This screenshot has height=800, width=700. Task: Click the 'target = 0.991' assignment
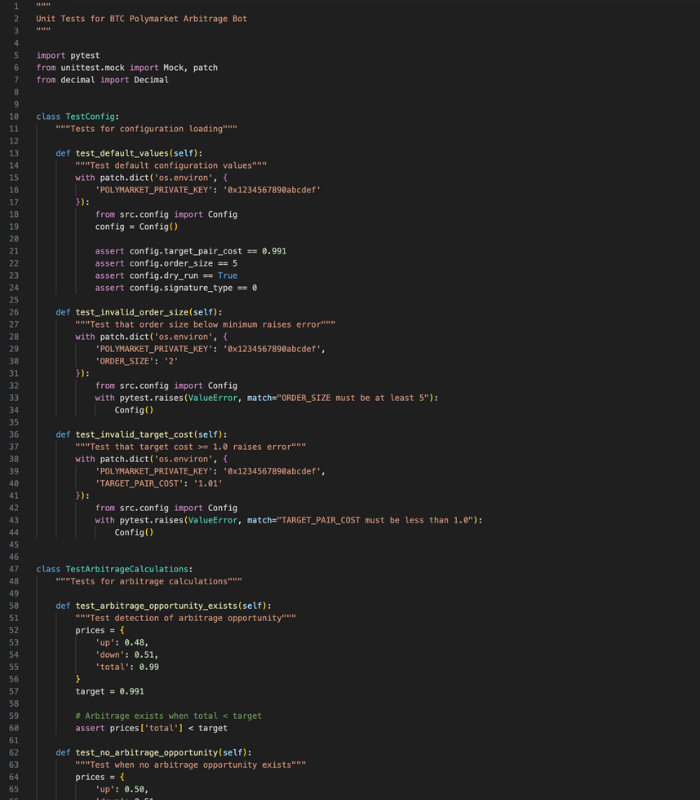[110, 692]
